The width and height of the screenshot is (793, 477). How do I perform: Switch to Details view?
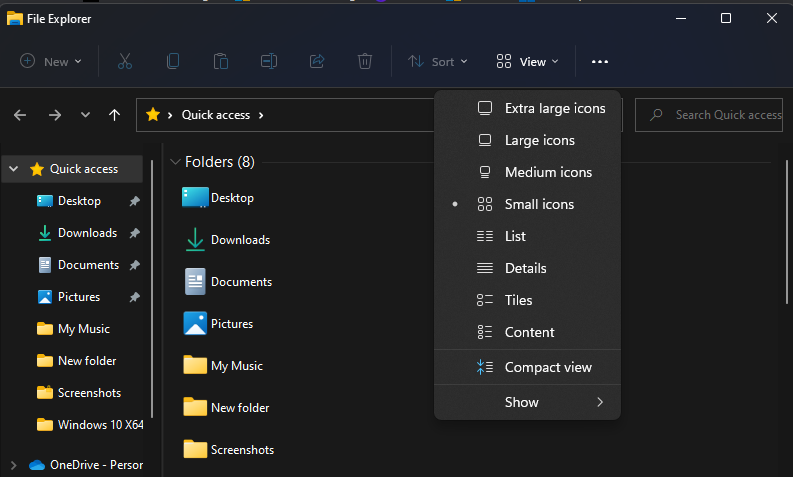527,268
